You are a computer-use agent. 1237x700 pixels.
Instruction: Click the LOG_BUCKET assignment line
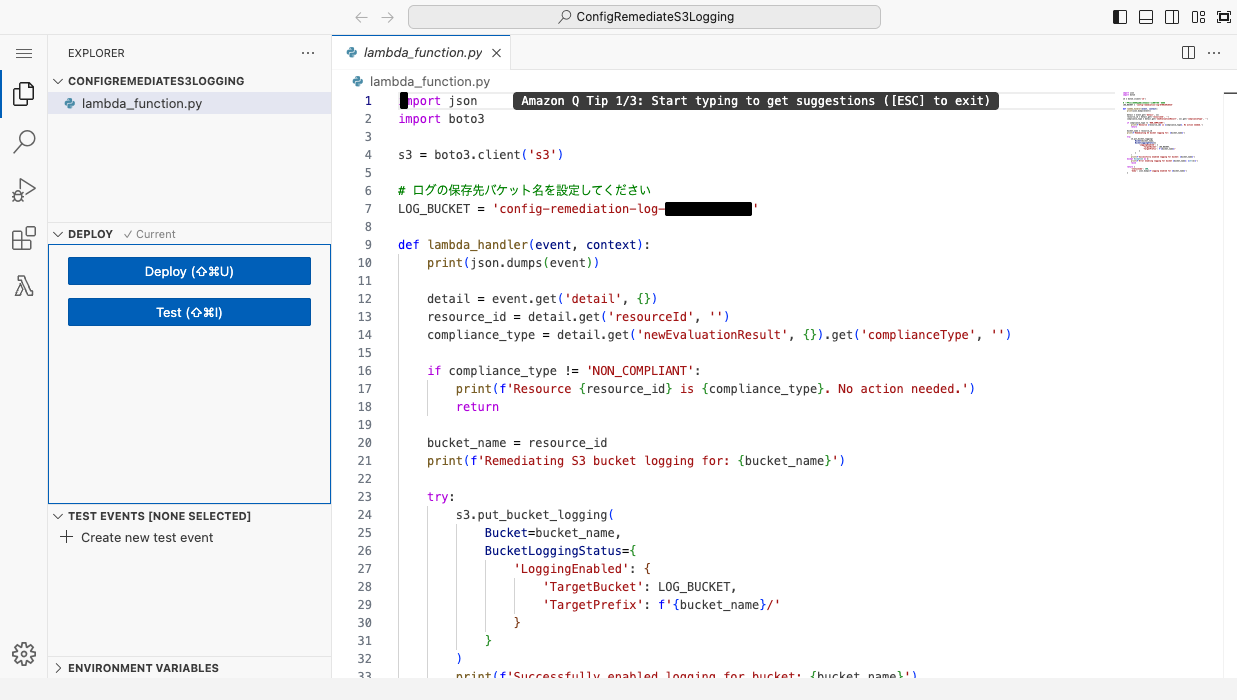tap(578, 209)
